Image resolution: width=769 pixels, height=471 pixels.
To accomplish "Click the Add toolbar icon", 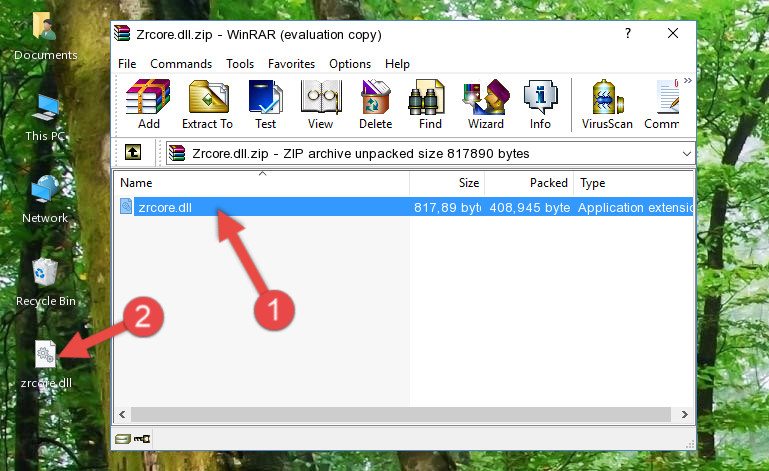I will click(x=148, y=105).
